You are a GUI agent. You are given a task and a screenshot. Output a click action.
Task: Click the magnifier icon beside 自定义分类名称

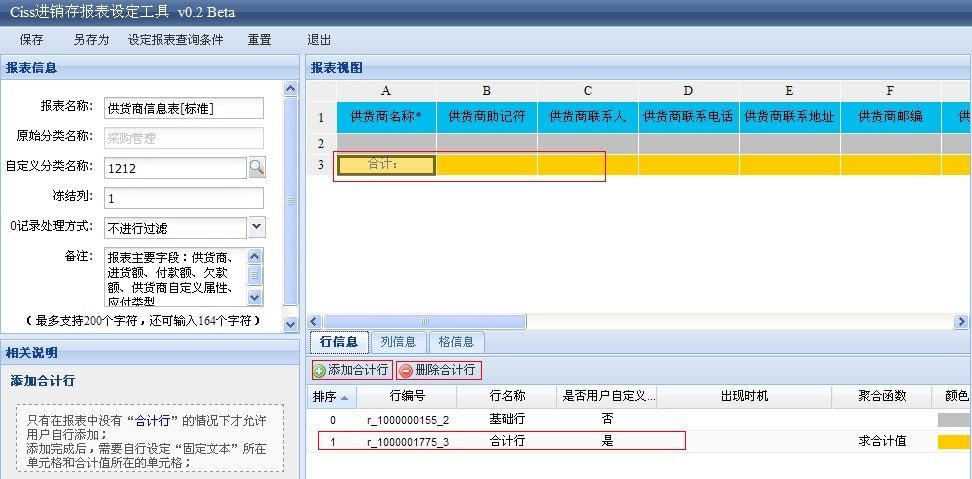click(257, 167)
